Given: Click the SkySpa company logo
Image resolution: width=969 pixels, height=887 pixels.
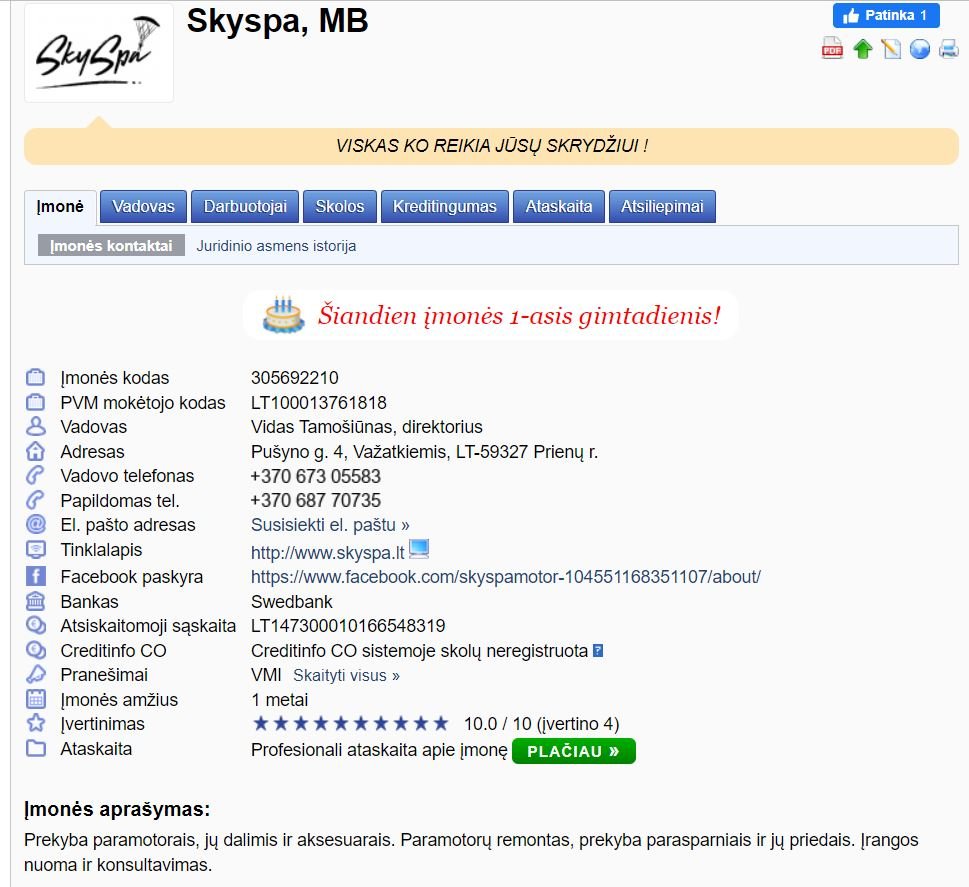Looking at the screenshot, I should click(99, 54).
